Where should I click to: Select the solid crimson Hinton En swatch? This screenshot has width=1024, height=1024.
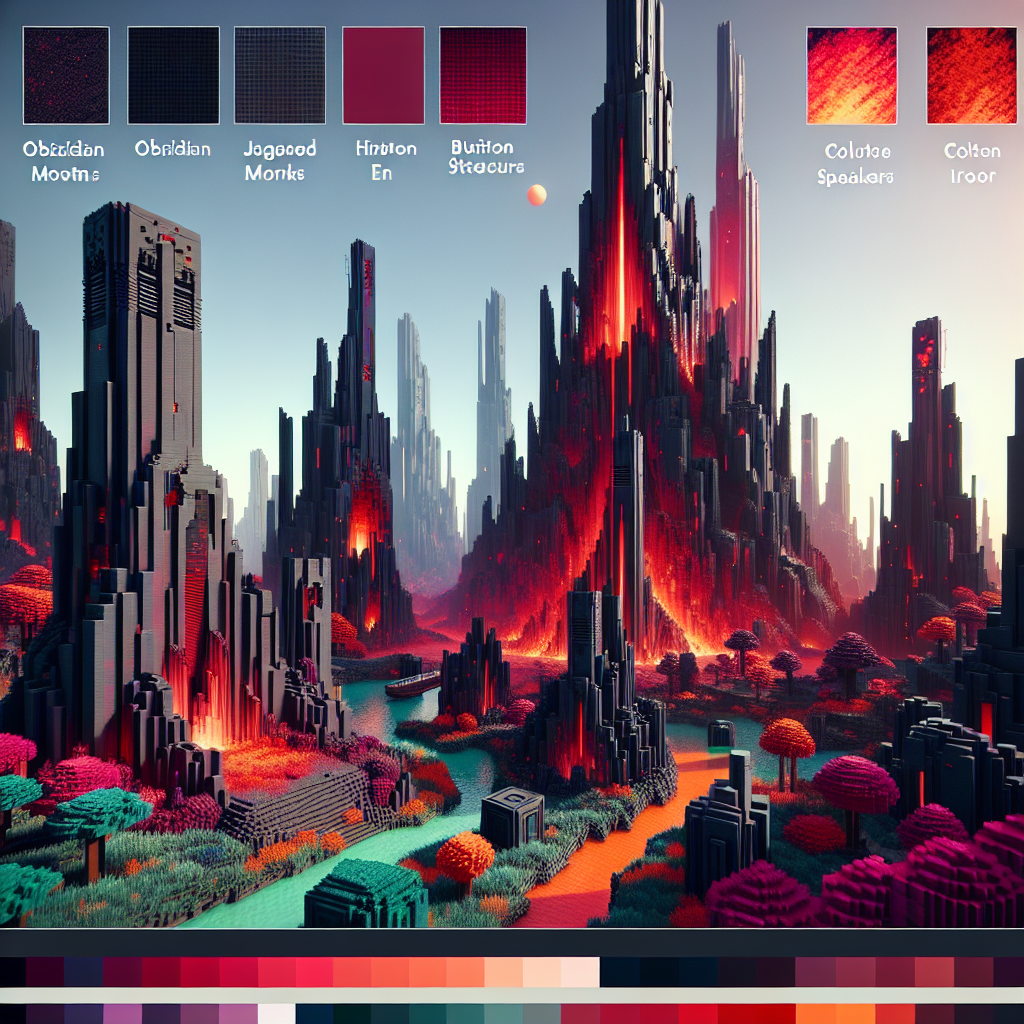pos(384,75)
